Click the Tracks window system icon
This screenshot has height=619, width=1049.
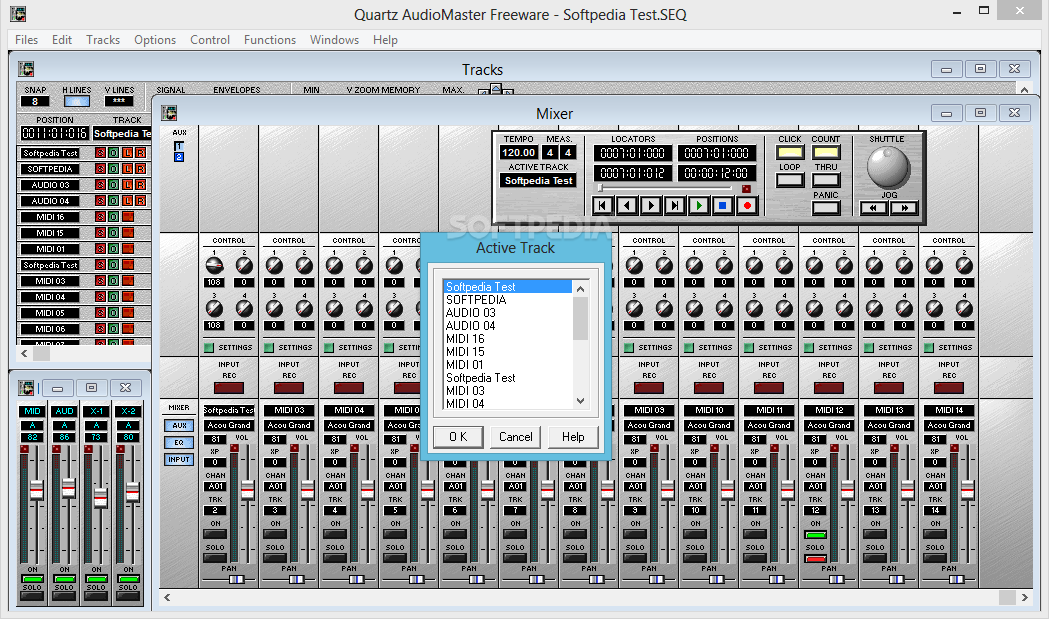tap(26, 69)
